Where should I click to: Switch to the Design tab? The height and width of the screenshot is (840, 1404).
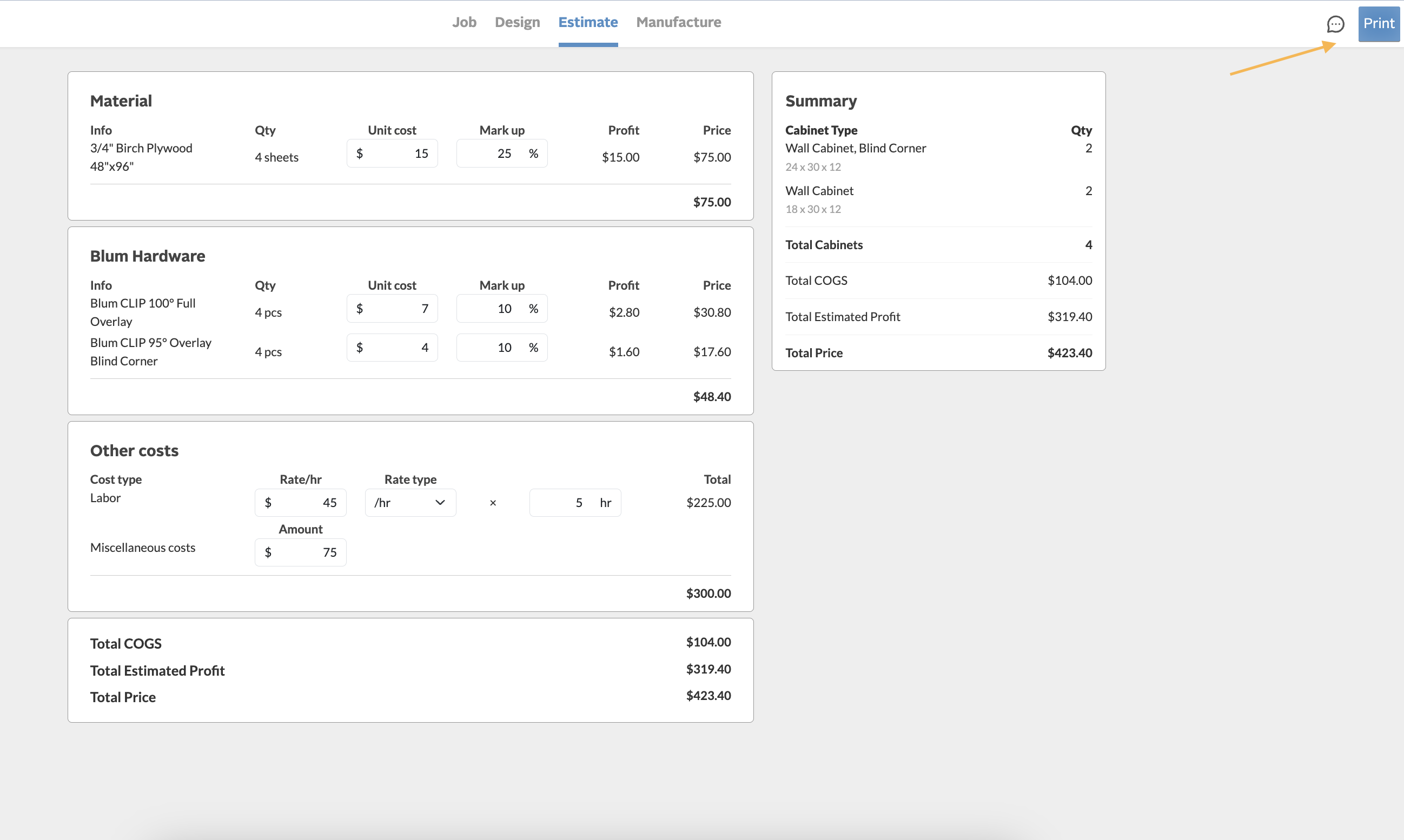click(x=517, y=22)
